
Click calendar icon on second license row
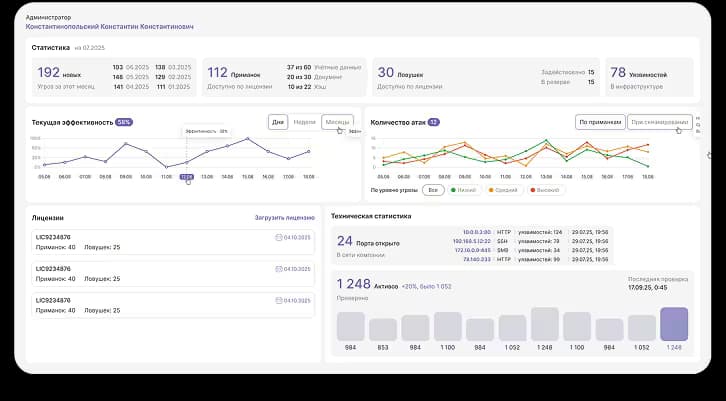coord(278,270)
